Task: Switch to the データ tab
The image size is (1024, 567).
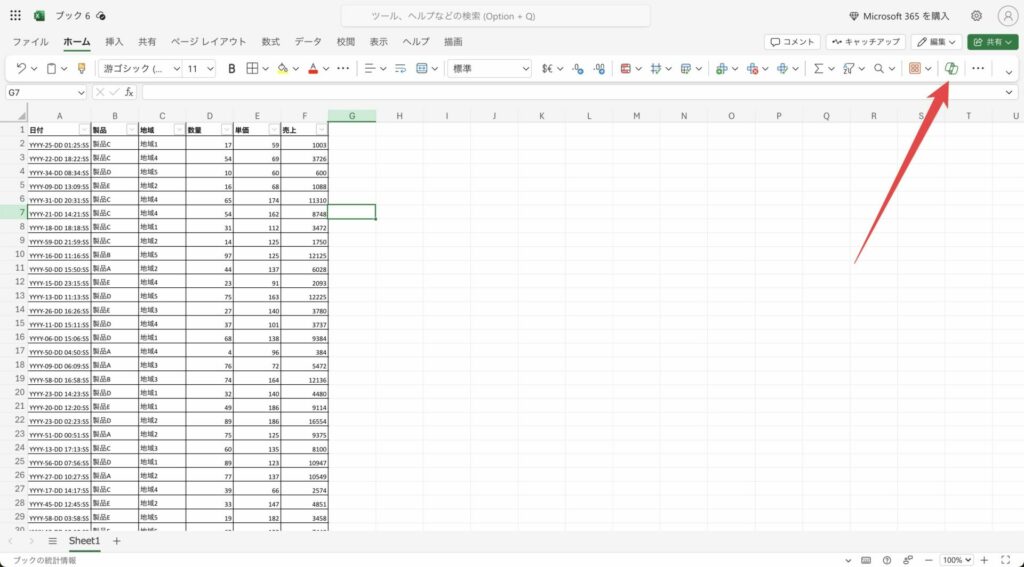Action: pos(308,42)
